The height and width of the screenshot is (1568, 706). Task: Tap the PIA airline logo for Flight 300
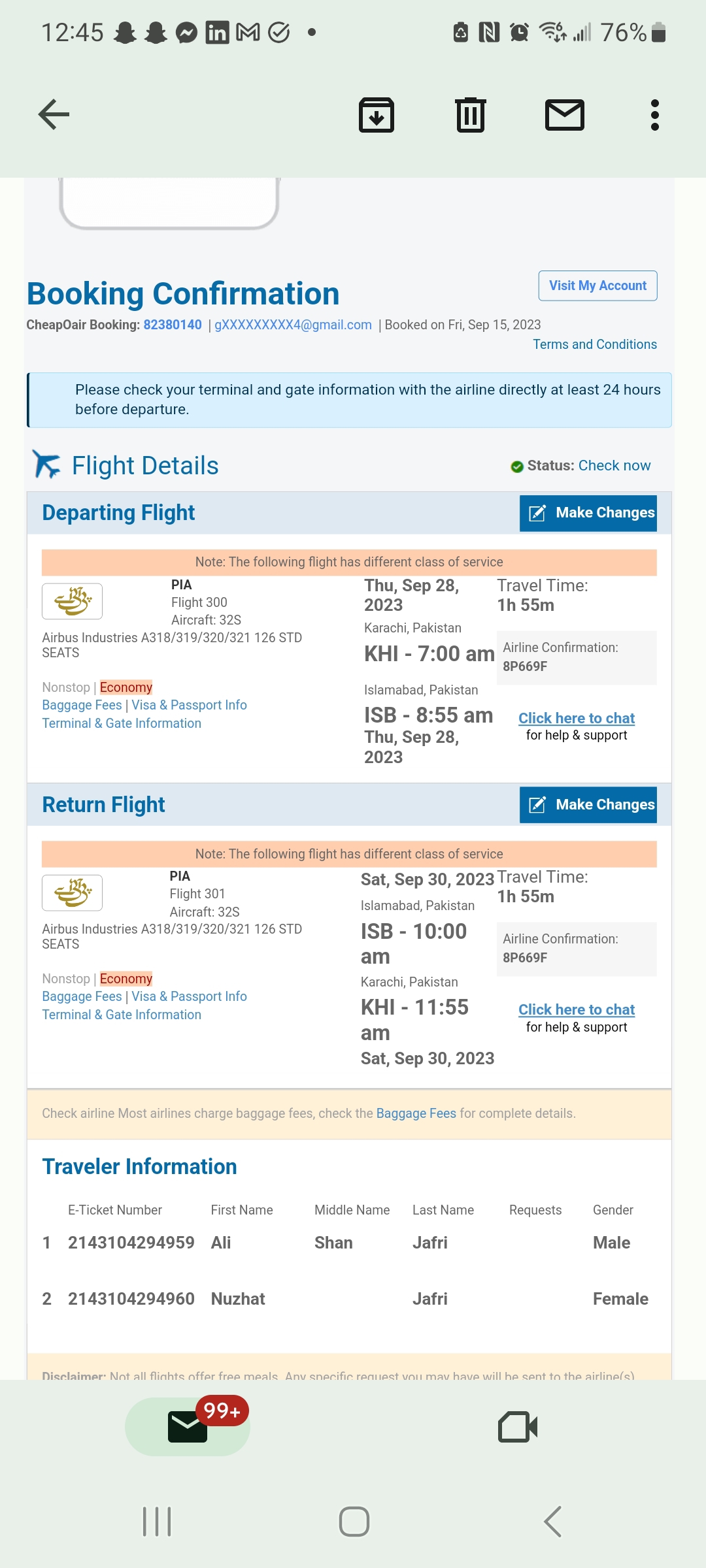tap(73, 601)
